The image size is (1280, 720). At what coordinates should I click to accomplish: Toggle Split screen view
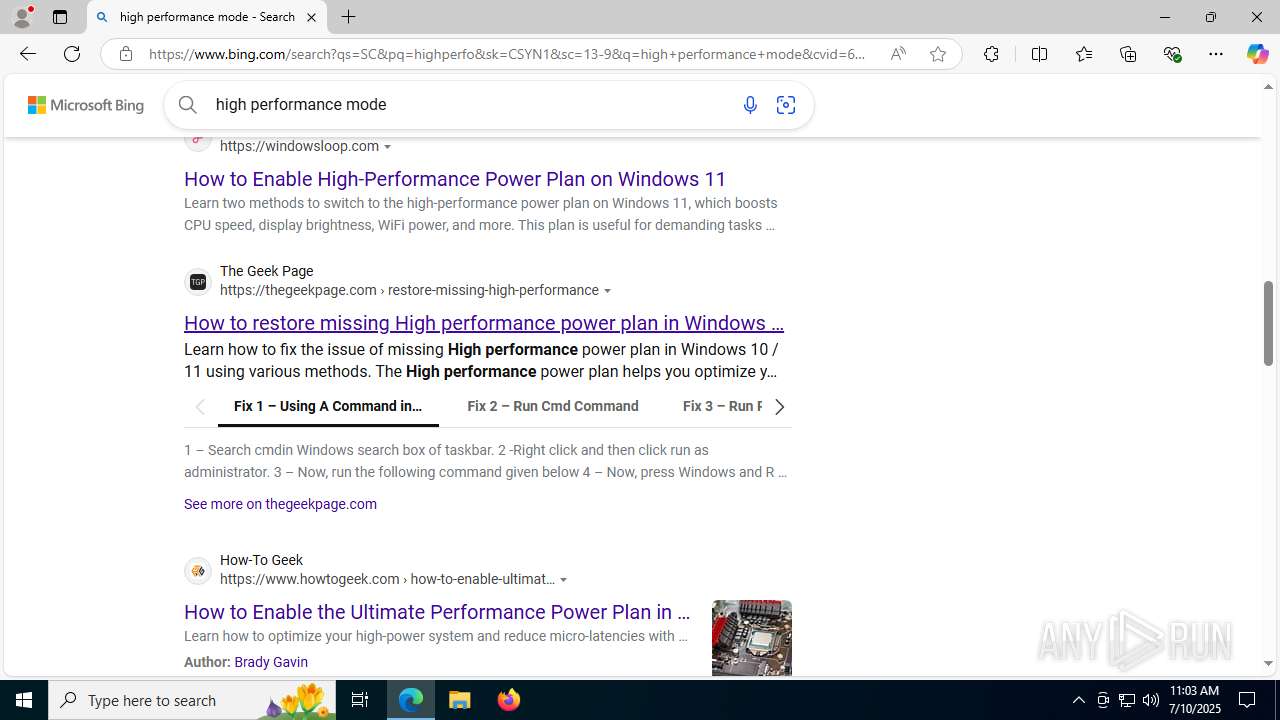click(1039, 54)
